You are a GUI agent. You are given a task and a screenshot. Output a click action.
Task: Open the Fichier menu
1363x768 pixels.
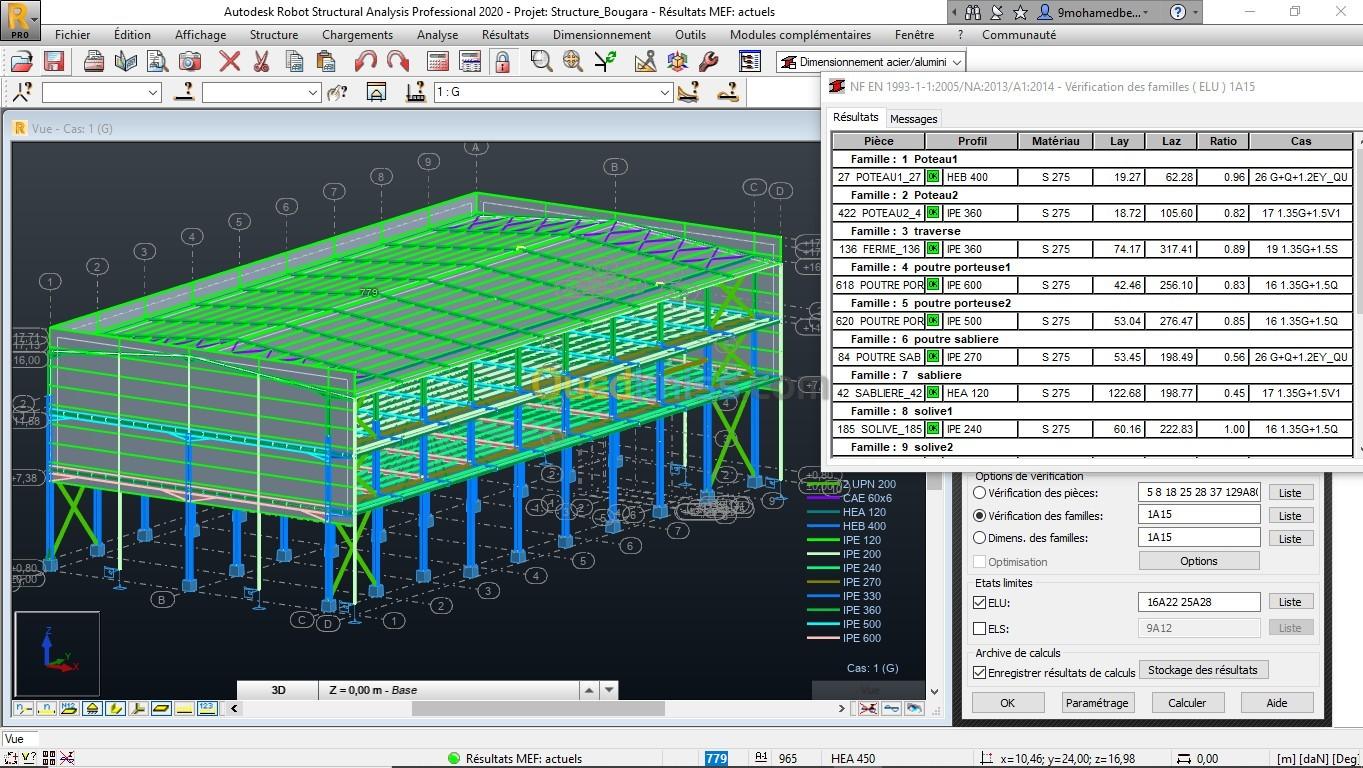click(72, 34)
